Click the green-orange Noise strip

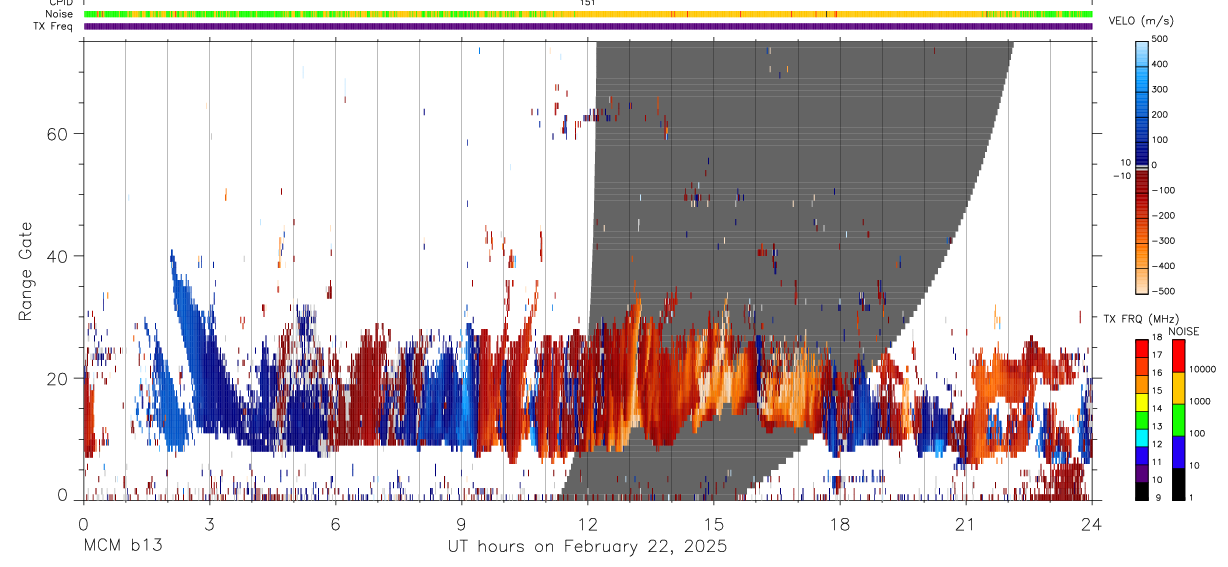588,14
